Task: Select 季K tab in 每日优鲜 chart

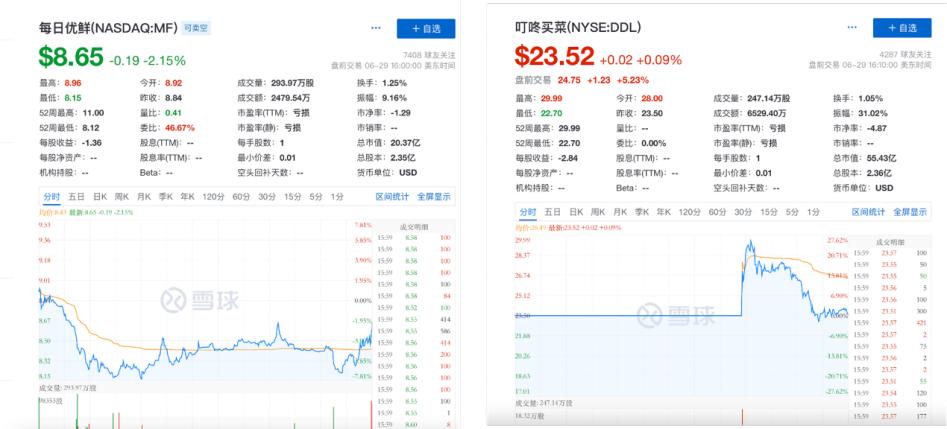Action: (166, 196)
